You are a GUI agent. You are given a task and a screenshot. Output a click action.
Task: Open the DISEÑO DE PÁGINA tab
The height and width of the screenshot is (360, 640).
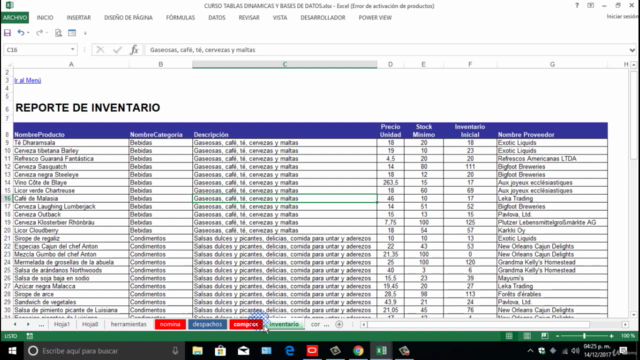pyautogui.click(x=128, y=18)
